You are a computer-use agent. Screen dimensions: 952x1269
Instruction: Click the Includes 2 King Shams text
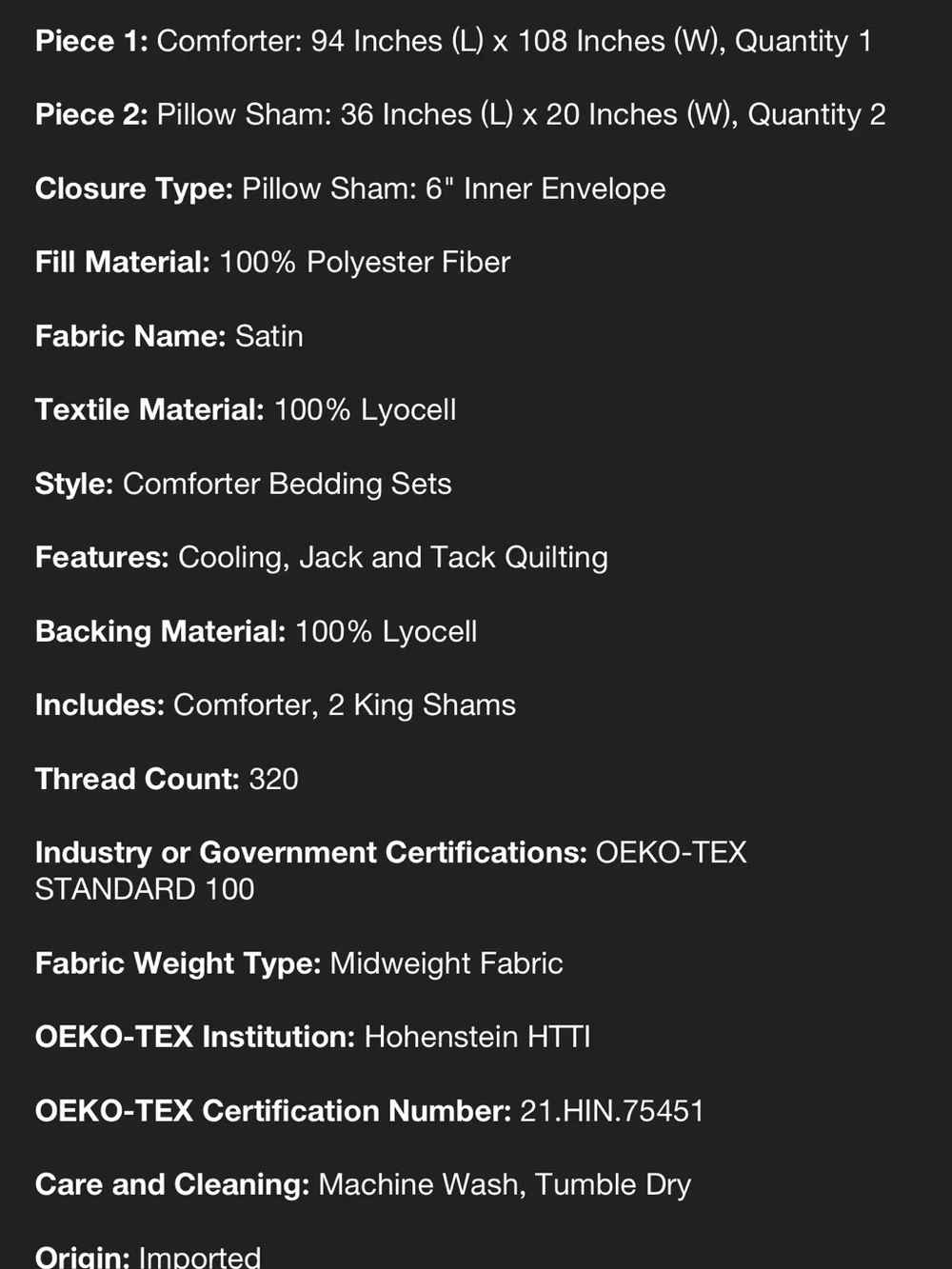coord(422,704)
